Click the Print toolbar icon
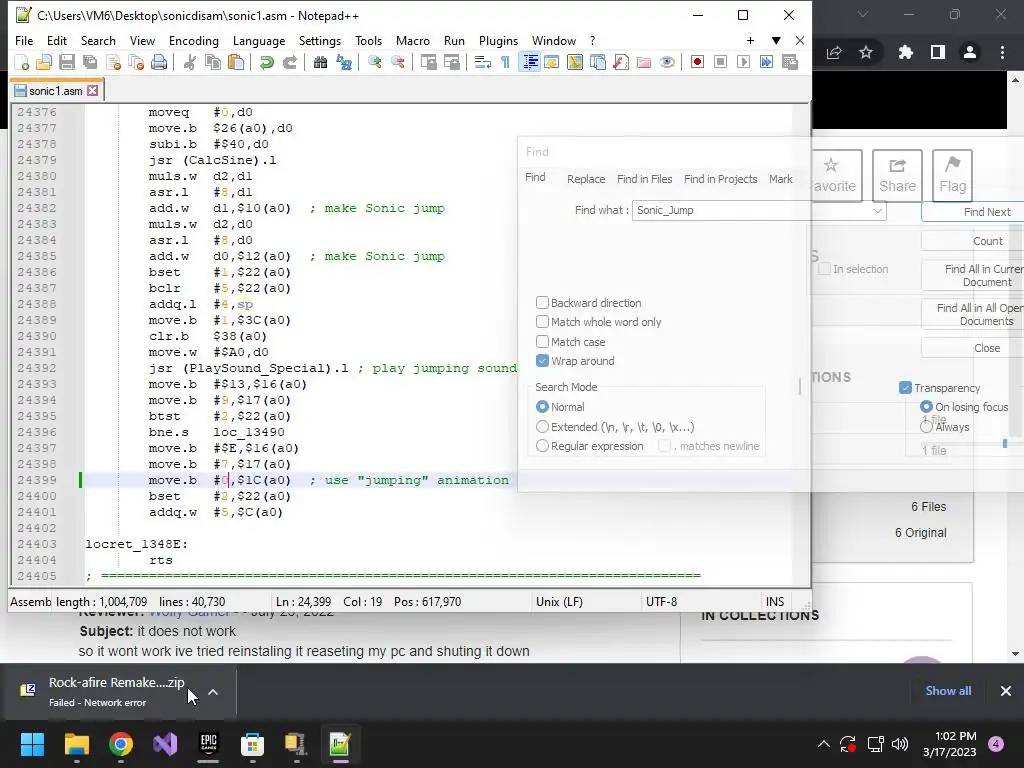 [159, 62]
